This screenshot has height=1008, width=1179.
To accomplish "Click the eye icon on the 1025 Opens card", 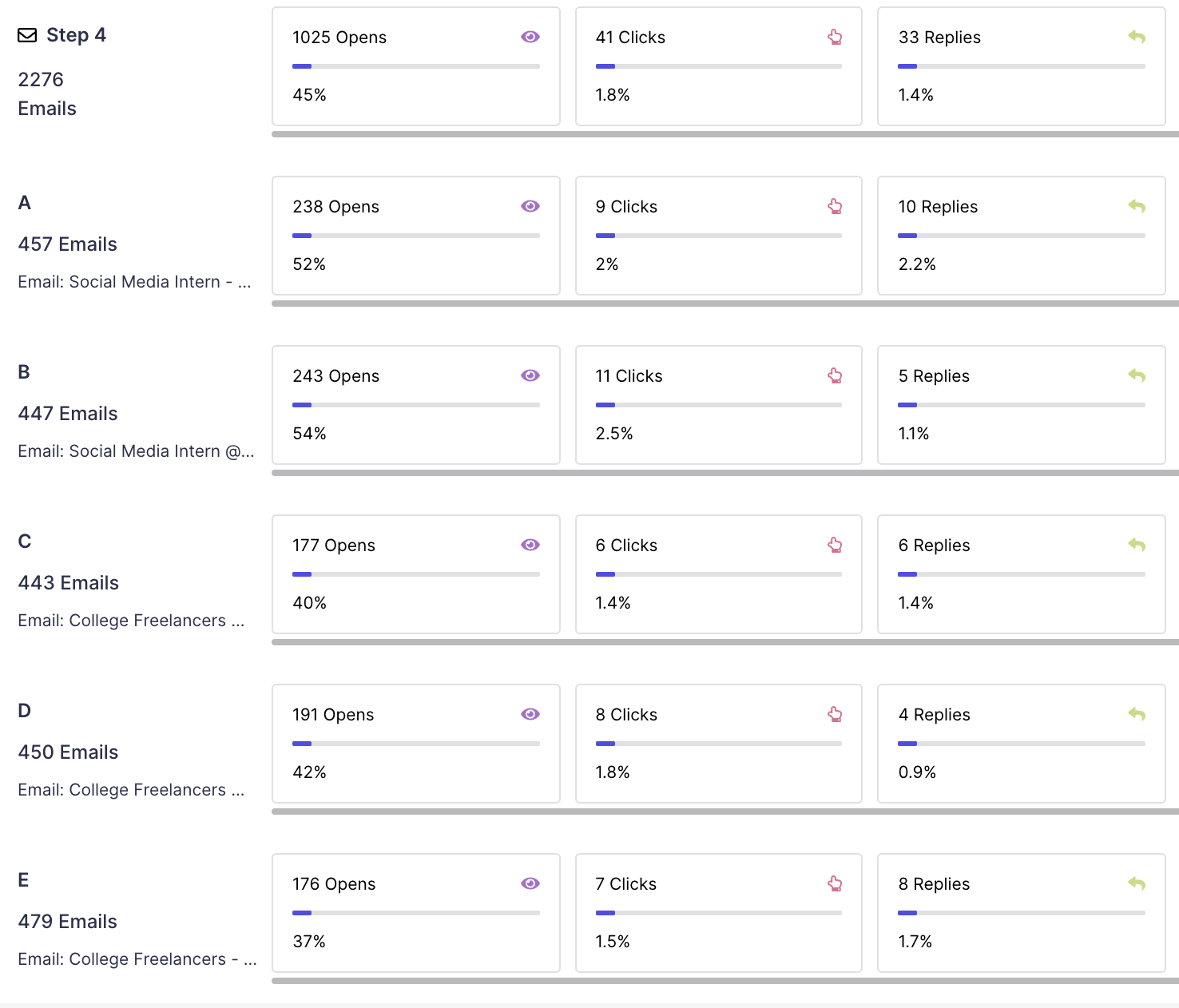I will pos(530,37).
